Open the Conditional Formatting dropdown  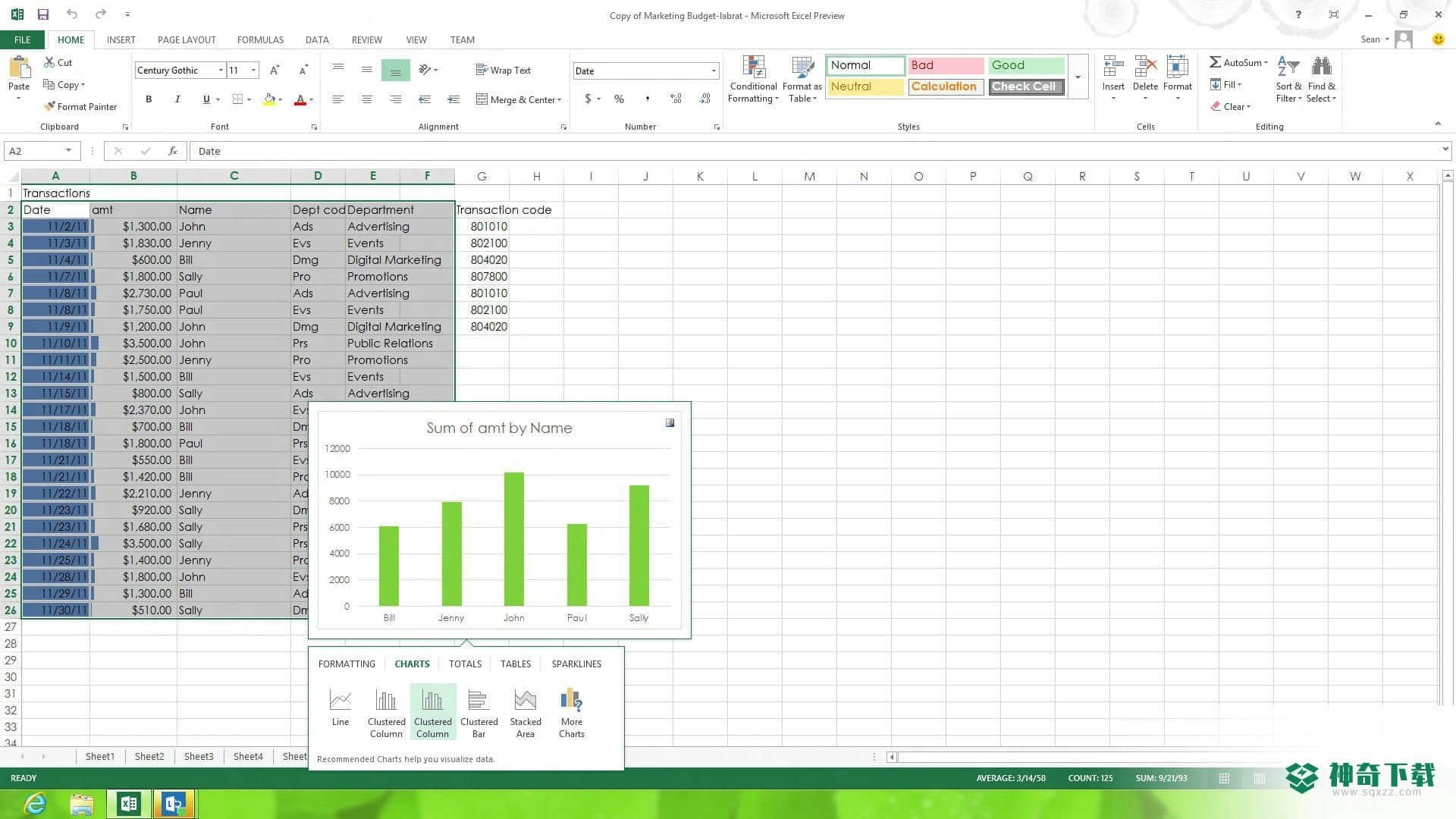click(x=753, y=80)
